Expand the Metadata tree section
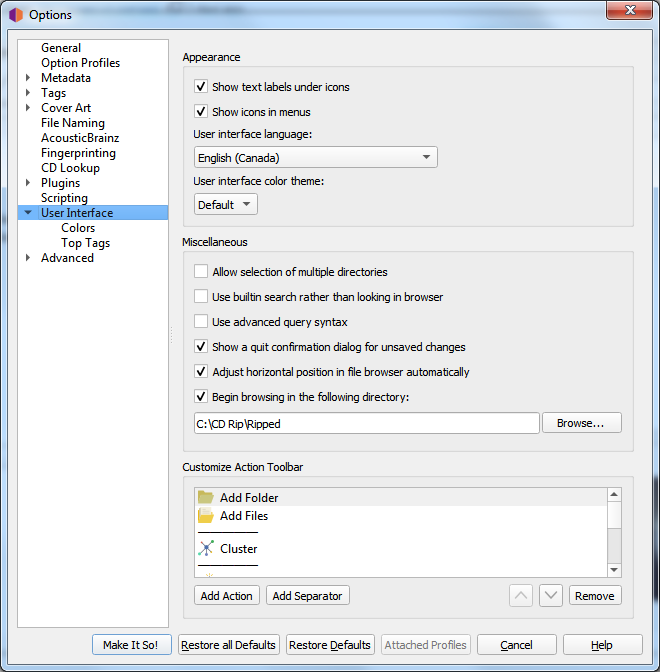The height and width of the screenshot is (672, 660). 28,78
